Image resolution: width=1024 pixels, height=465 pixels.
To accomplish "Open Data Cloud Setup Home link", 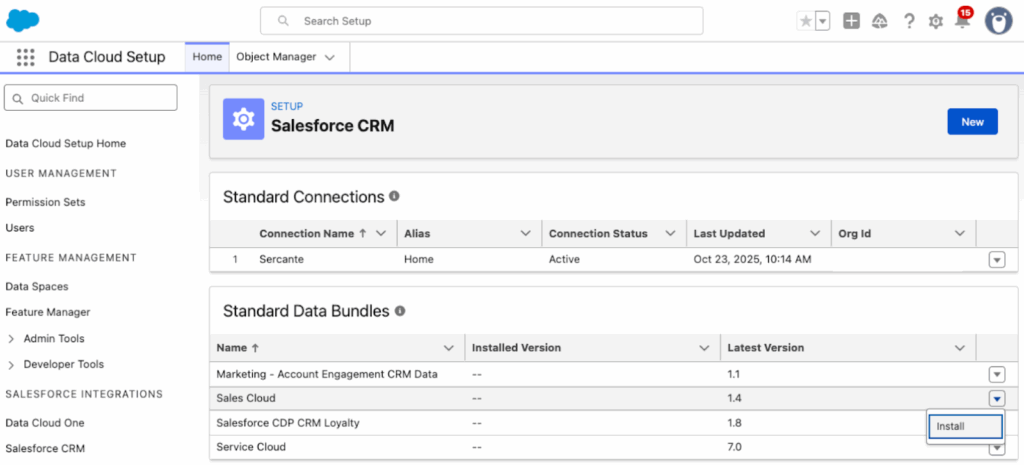I will (65, 143).
